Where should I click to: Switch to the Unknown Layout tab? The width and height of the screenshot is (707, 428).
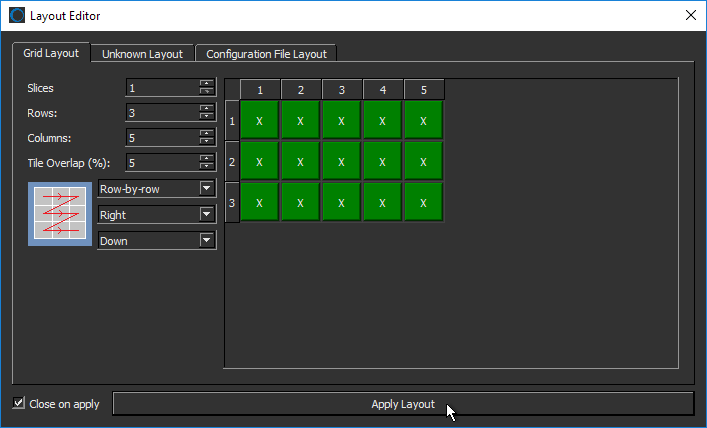point(142,54)
